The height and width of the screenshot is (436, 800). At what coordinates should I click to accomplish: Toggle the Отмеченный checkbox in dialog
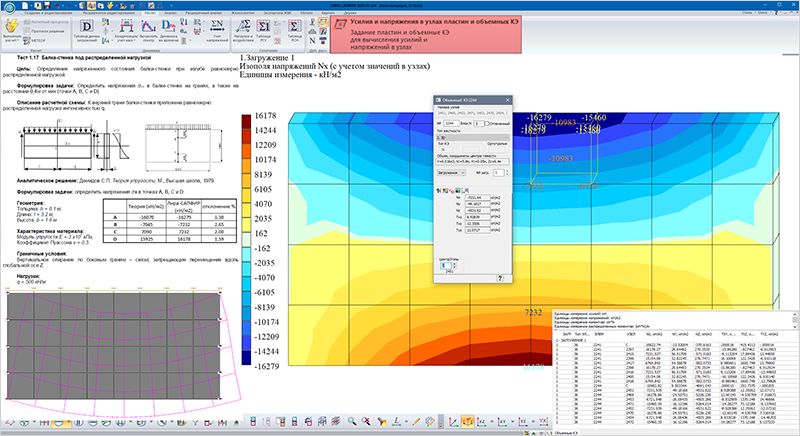487,123
